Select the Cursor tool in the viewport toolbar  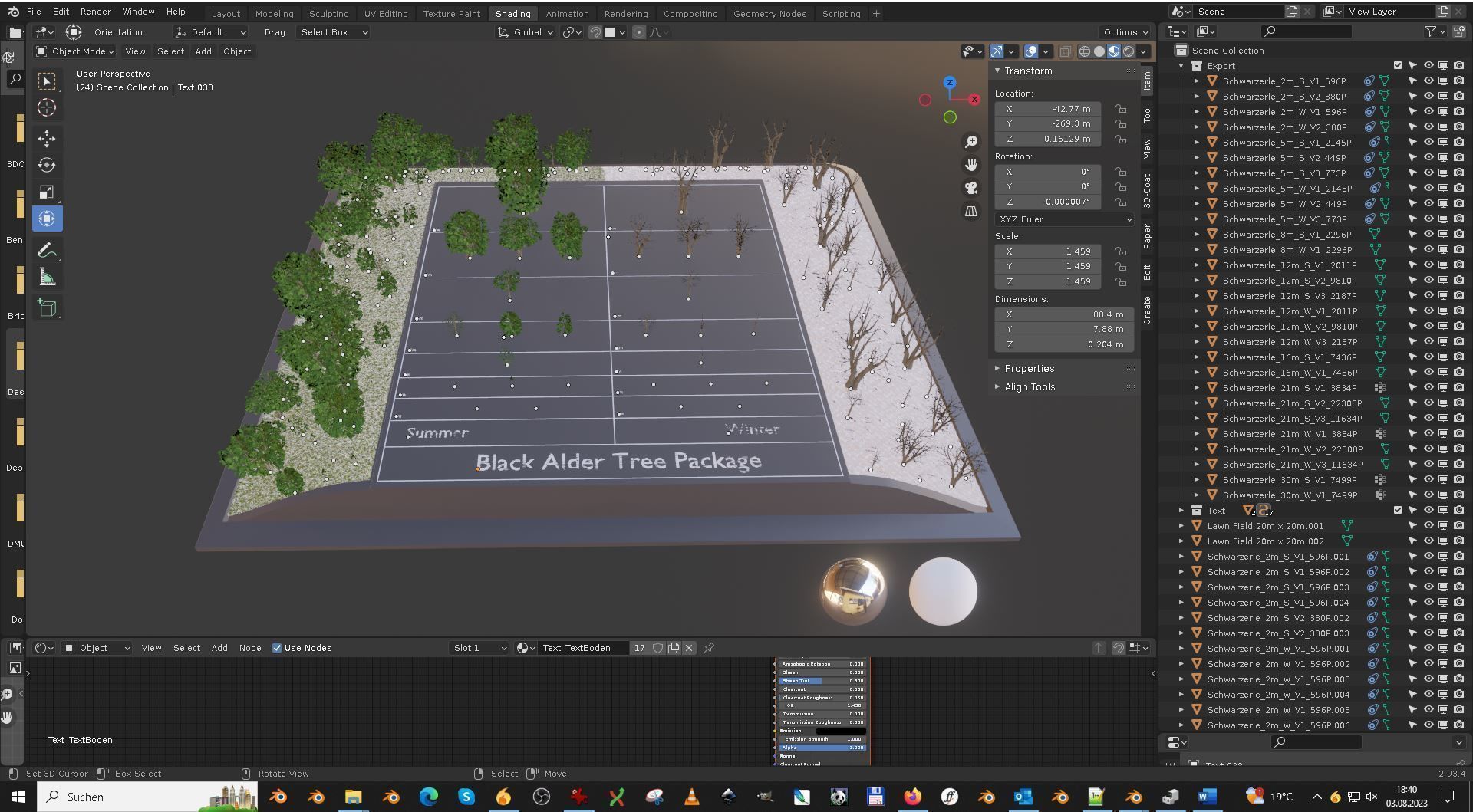pos(47,108)
